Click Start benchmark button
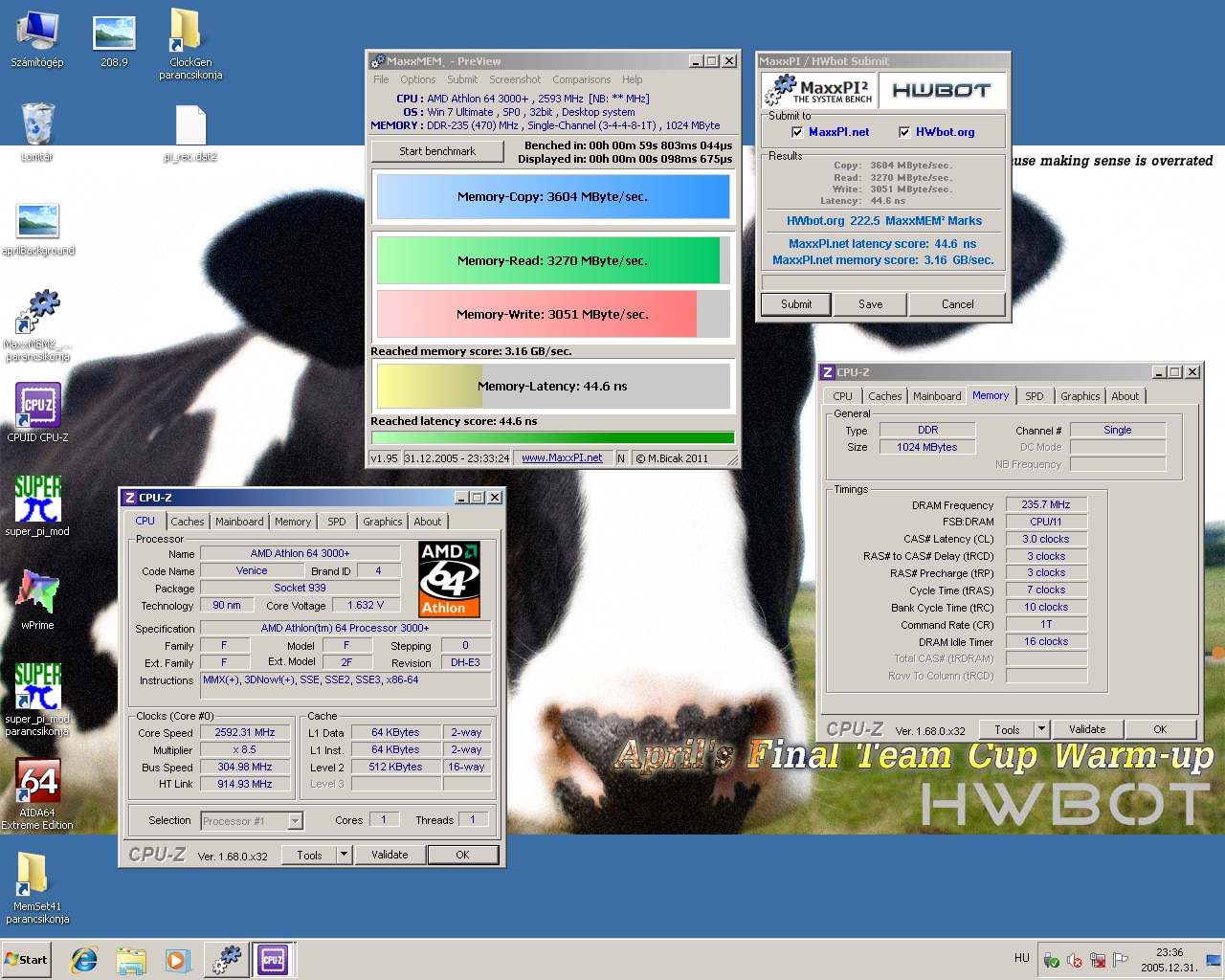 tap(437, 151)
